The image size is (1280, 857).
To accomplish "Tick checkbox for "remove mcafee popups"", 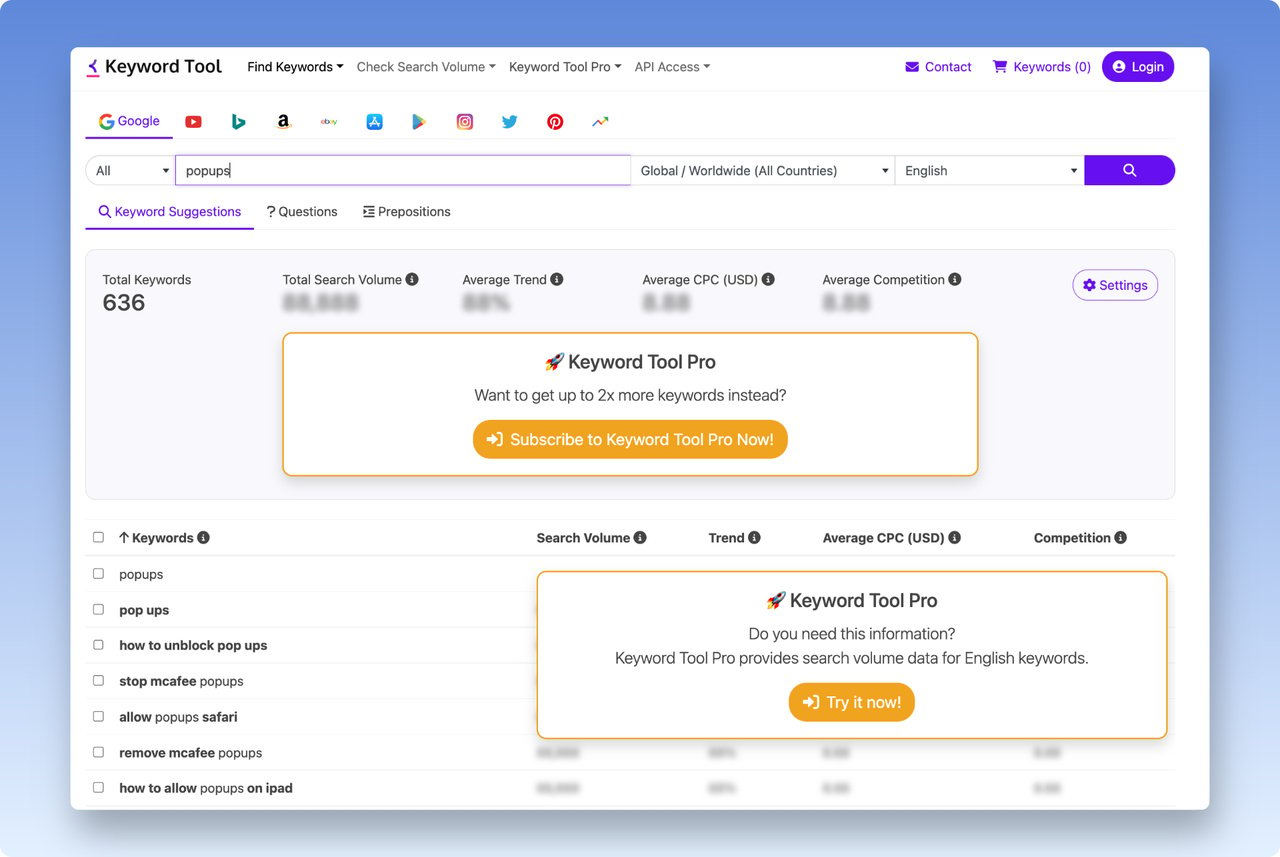I will click(x=98, y=752).
